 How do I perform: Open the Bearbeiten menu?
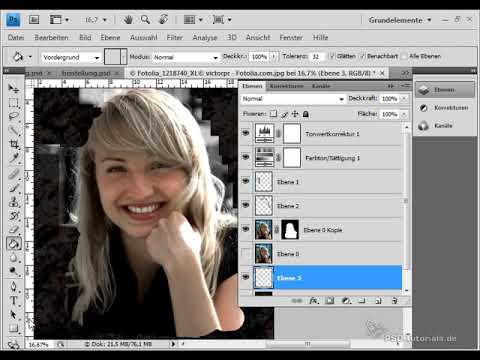[51, 37]
